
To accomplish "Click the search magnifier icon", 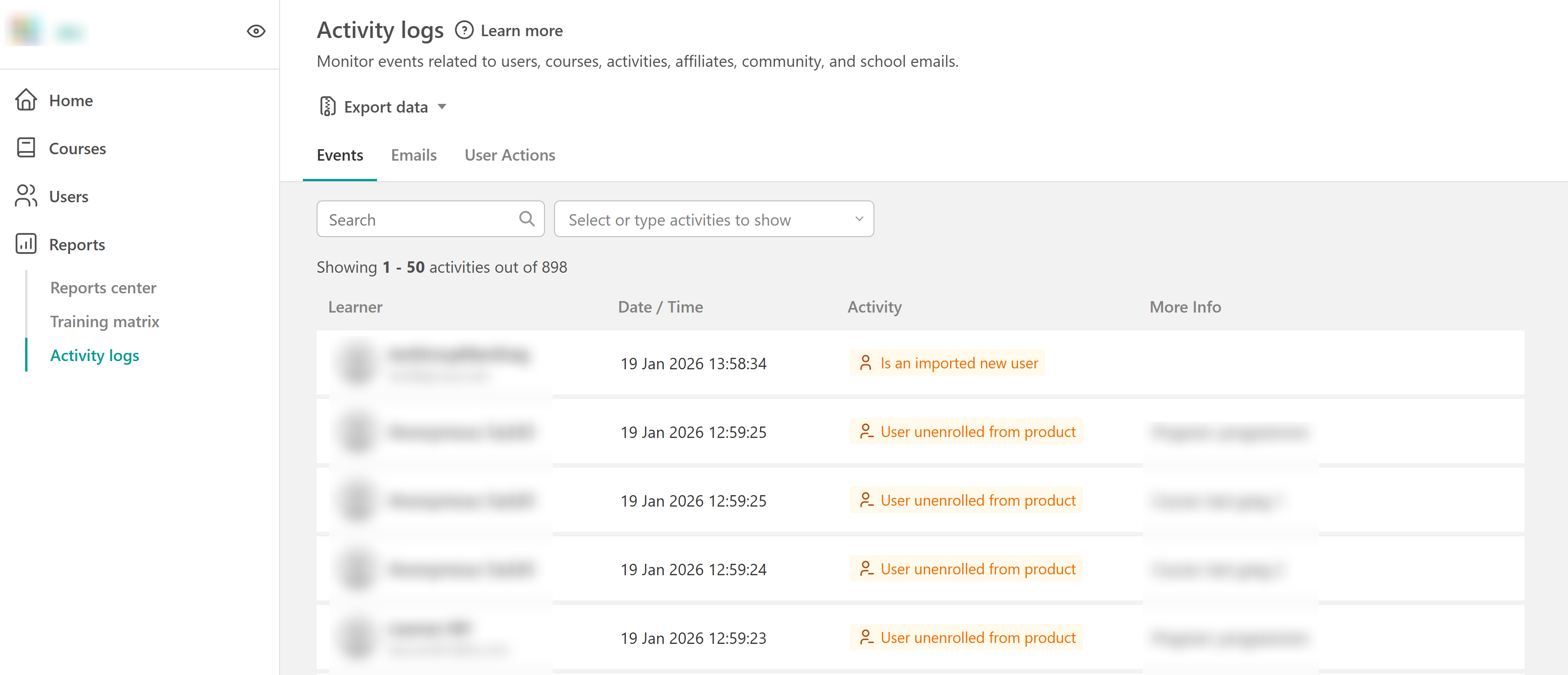I will point(527,219).
